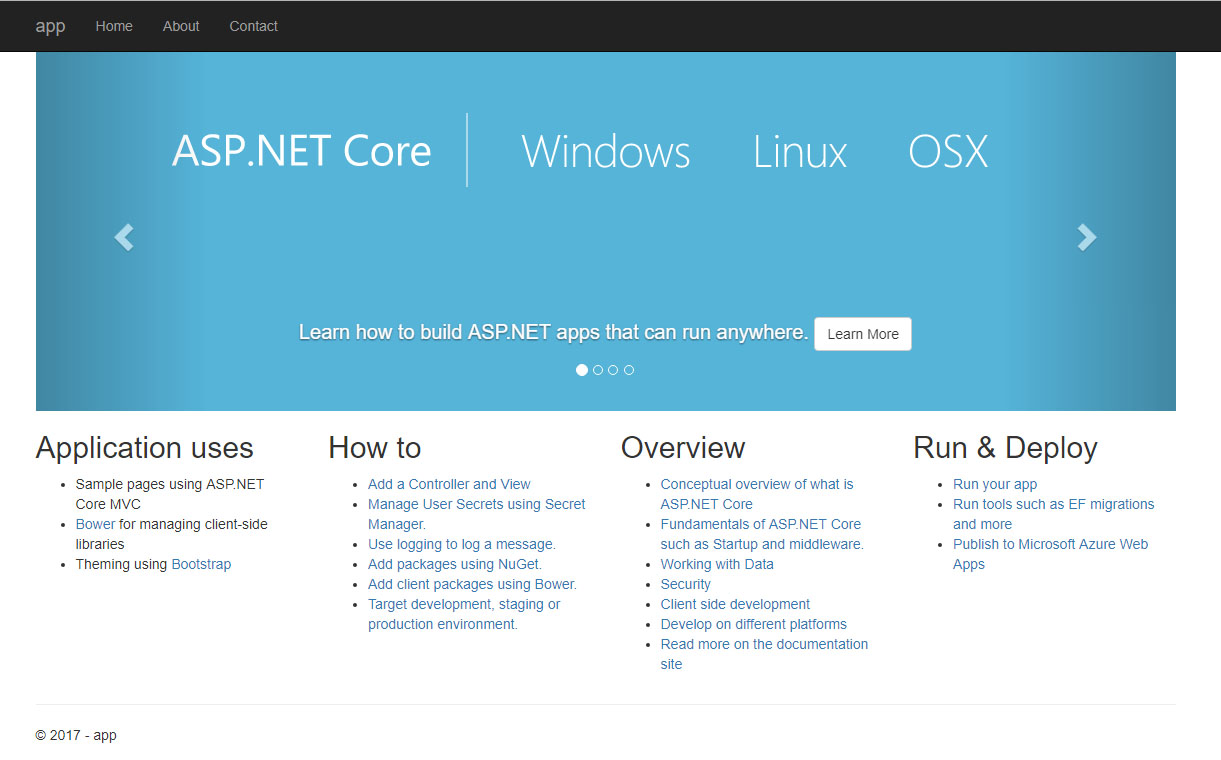The image size is (1221, 760).
Task: Open the Bower link under Application uses
Action: pos(95,524)
